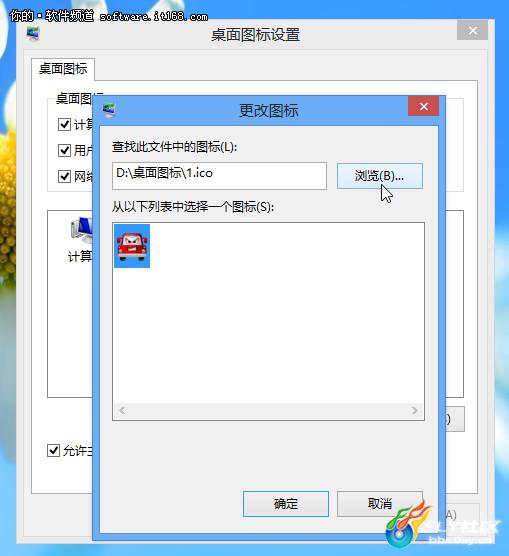509x556 pixels.
Task: Select the computer icon in background preview
Action: (81, 230)
